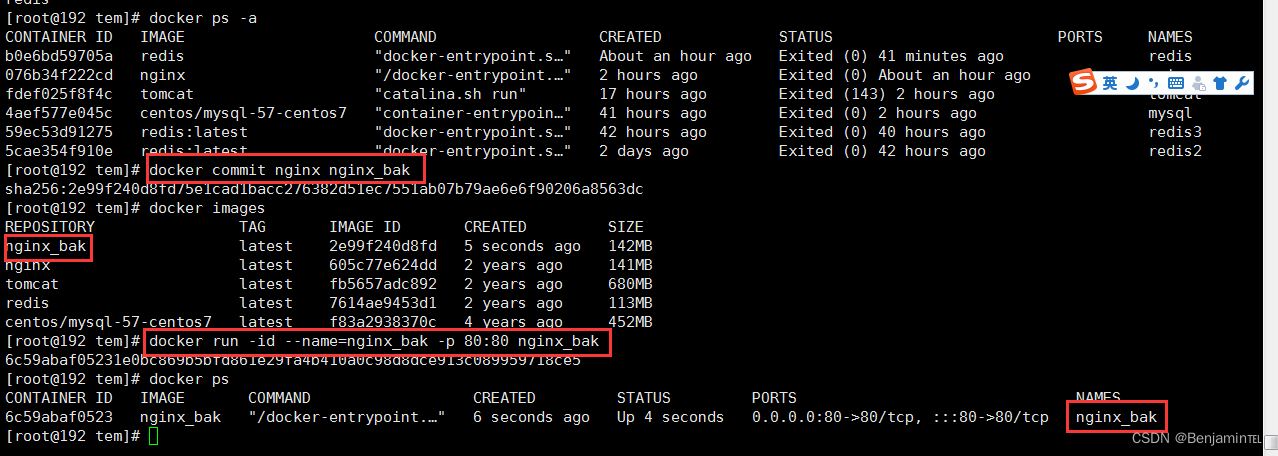
Task: Click the tomcat repository row in images
Action: 32,284
